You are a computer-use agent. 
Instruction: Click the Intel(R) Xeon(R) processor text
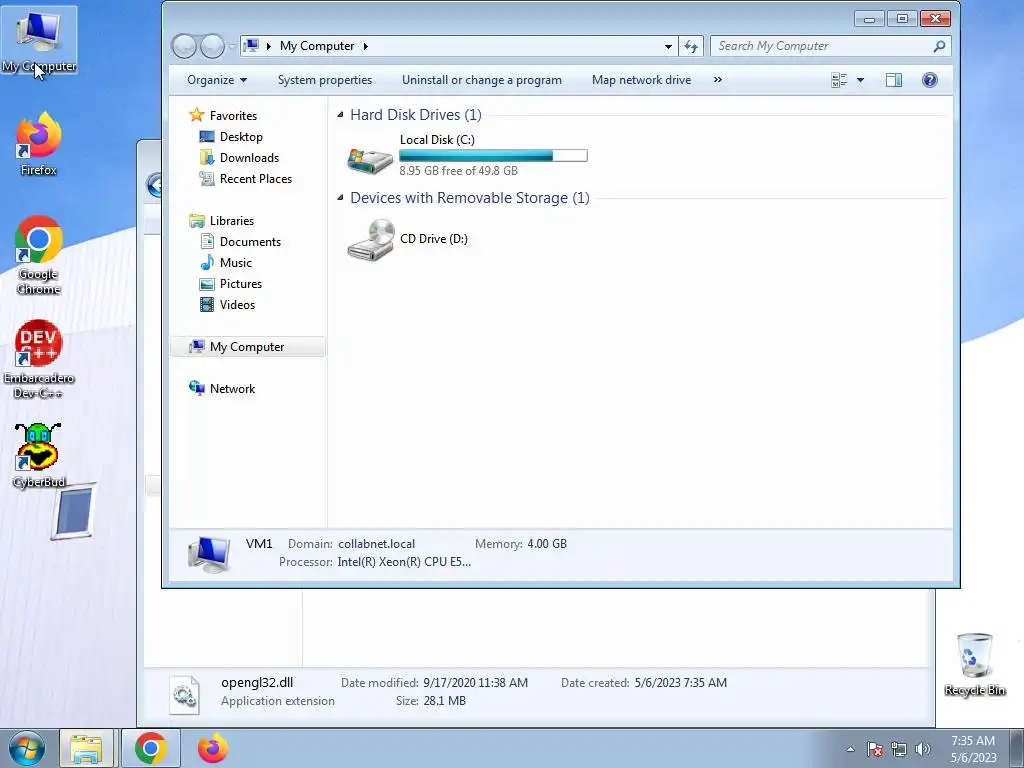[x=404, y=562]
